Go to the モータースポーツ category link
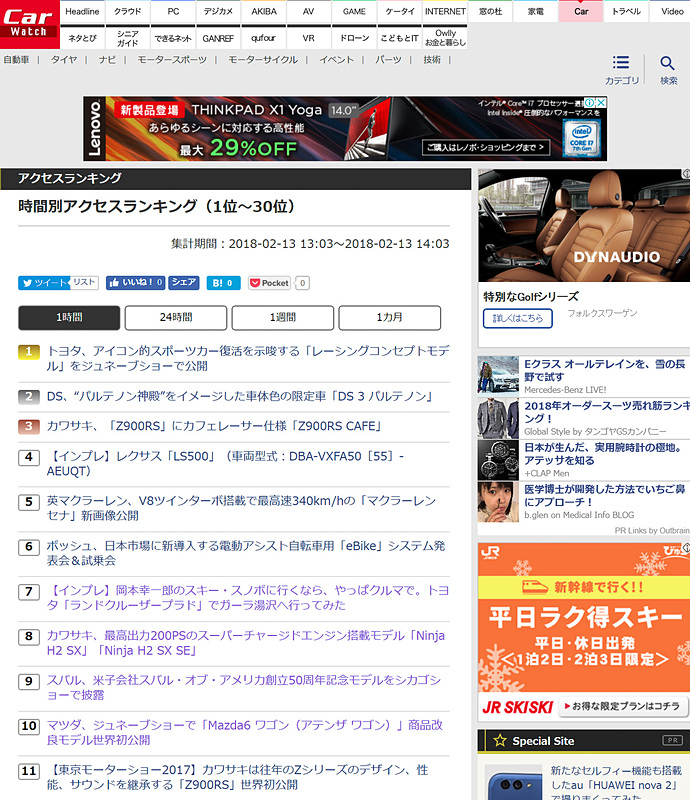 [x=172, y=60]
